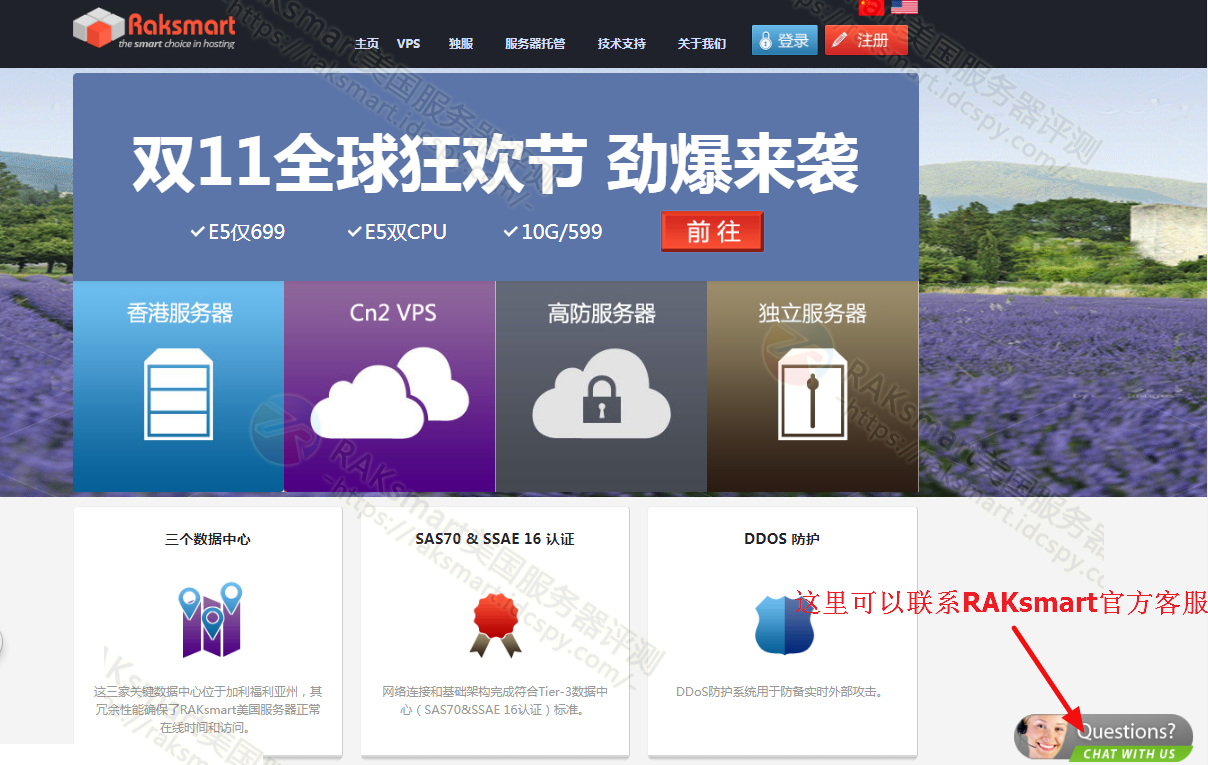Click the padlock cloud icon in 高防服务器
This screenshot has width=1208, height=765.
[601, 394]
